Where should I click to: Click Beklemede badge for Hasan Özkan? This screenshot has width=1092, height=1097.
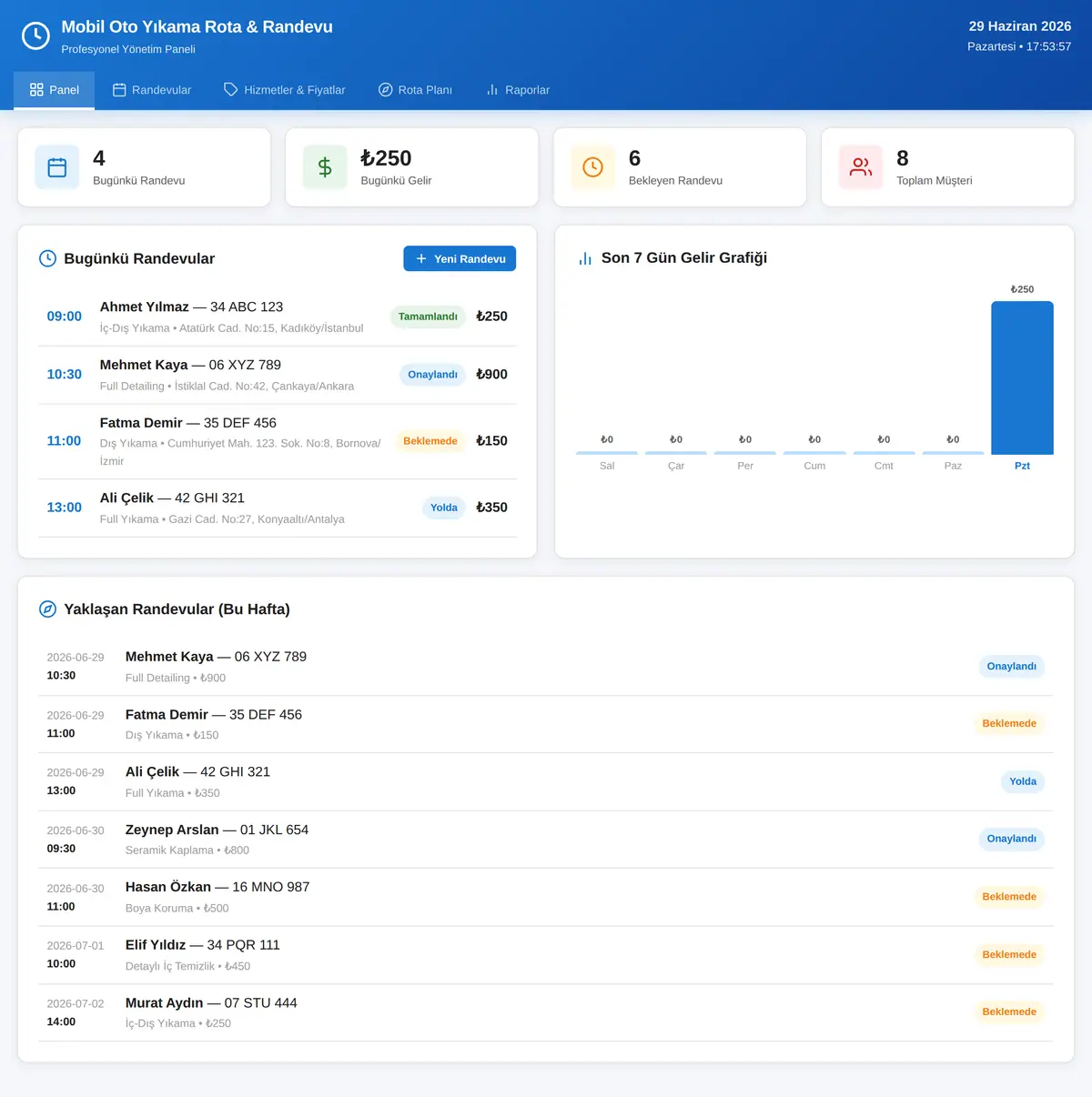(1009, 897)
